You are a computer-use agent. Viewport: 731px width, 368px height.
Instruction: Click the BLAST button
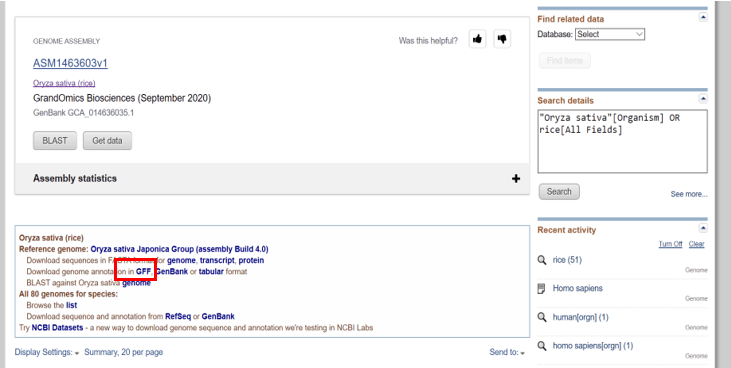55,140
